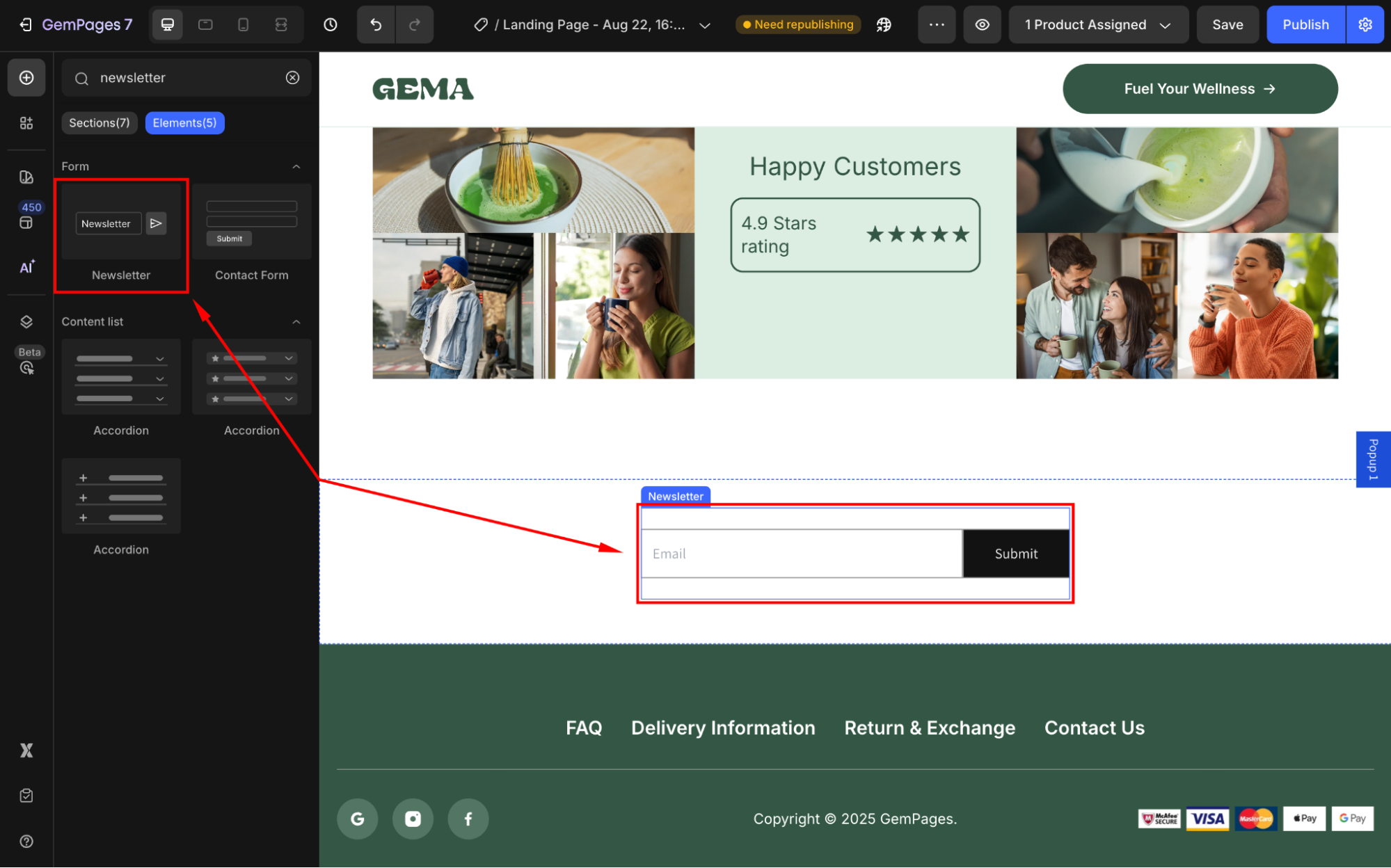Select the Elements(5) tab
The width and height of the screenshot is (1391, 868).
pos(184,123)
